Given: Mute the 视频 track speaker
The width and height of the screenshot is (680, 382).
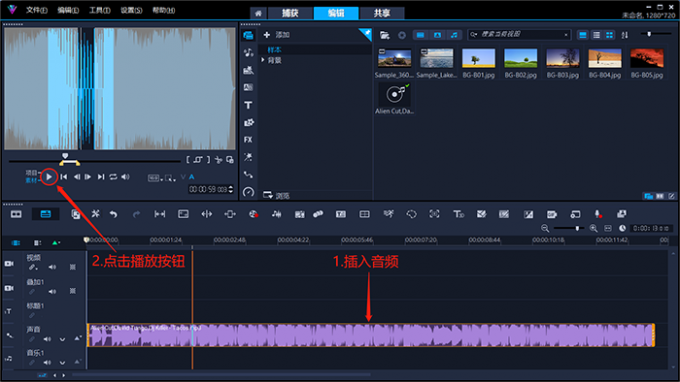Looking at the screenshot, I should [x=52, y=267].
